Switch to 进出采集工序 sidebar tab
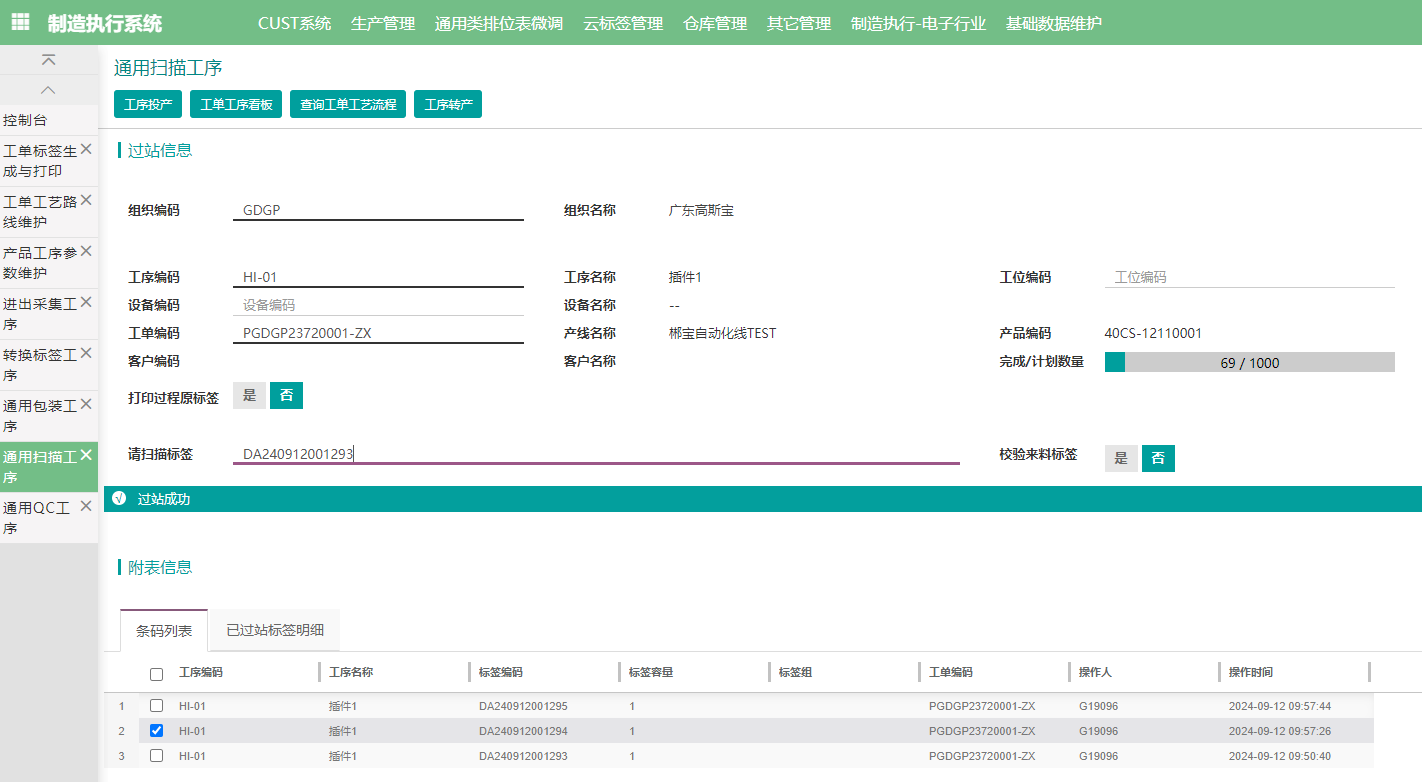 click(40, 314)
